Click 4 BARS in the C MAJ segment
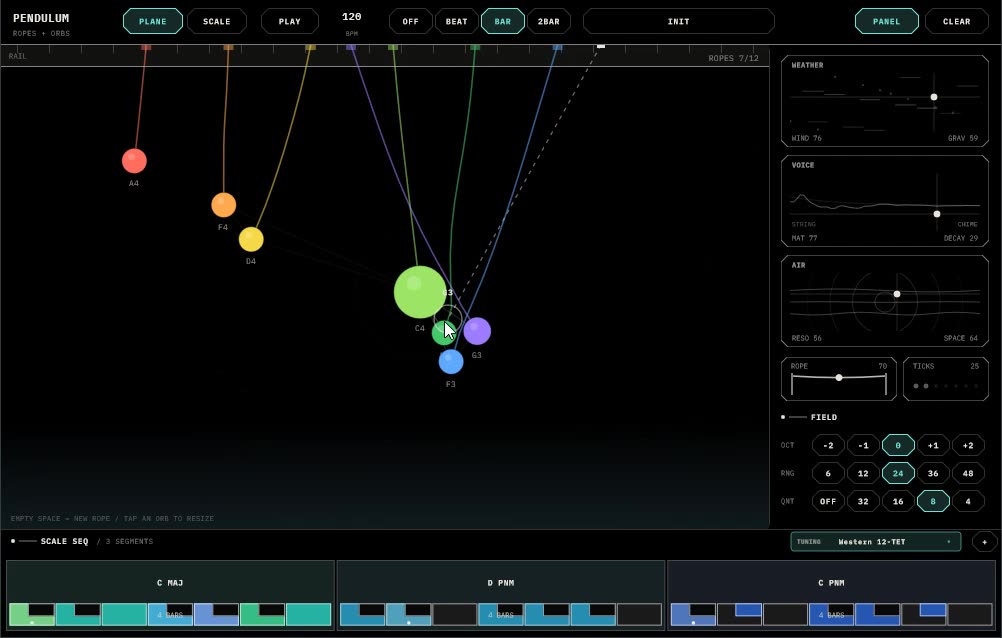1002x638 pixels. (170, 615)
